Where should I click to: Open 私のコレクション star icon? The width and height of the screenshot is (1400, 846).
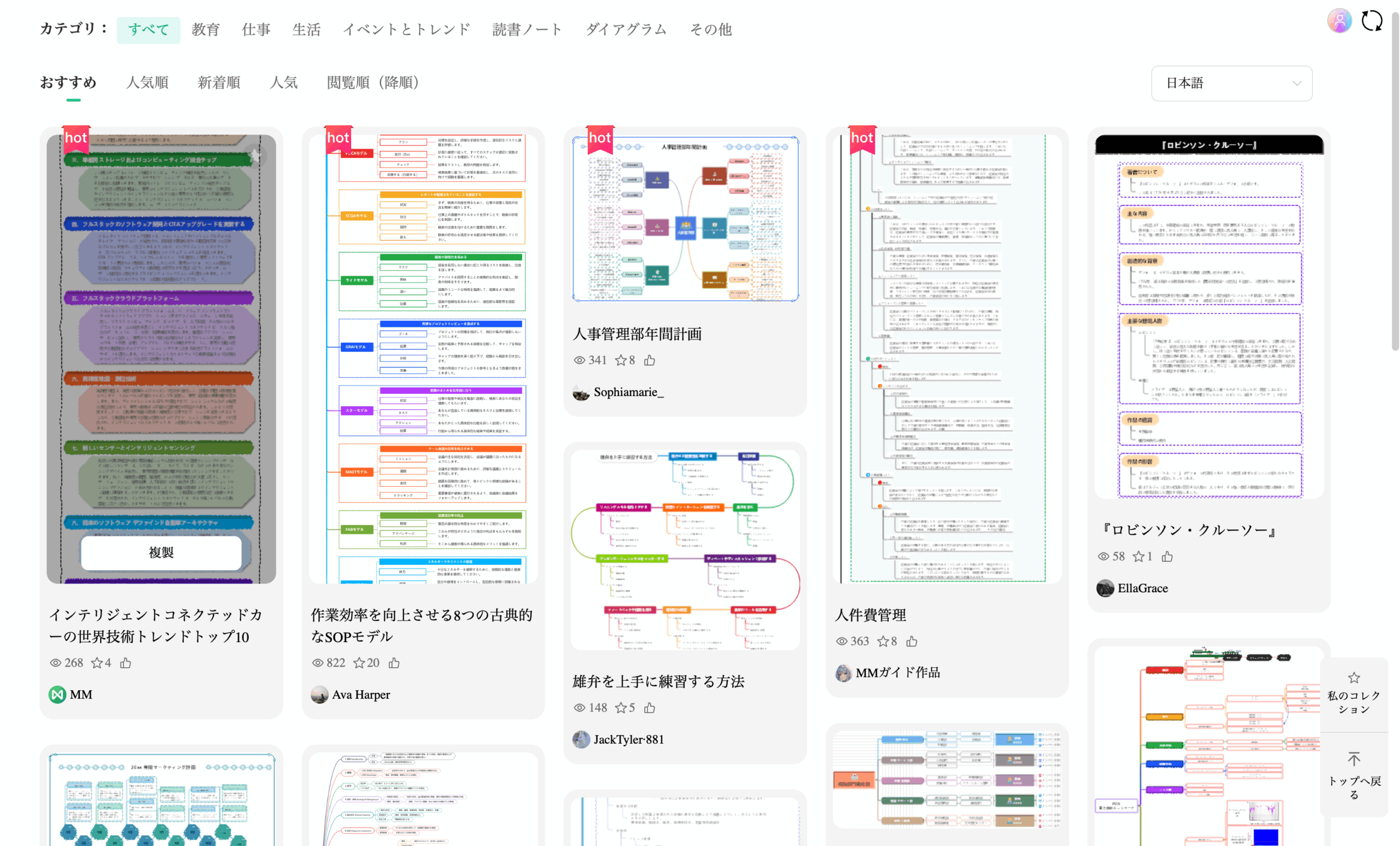pos(1354,678)
